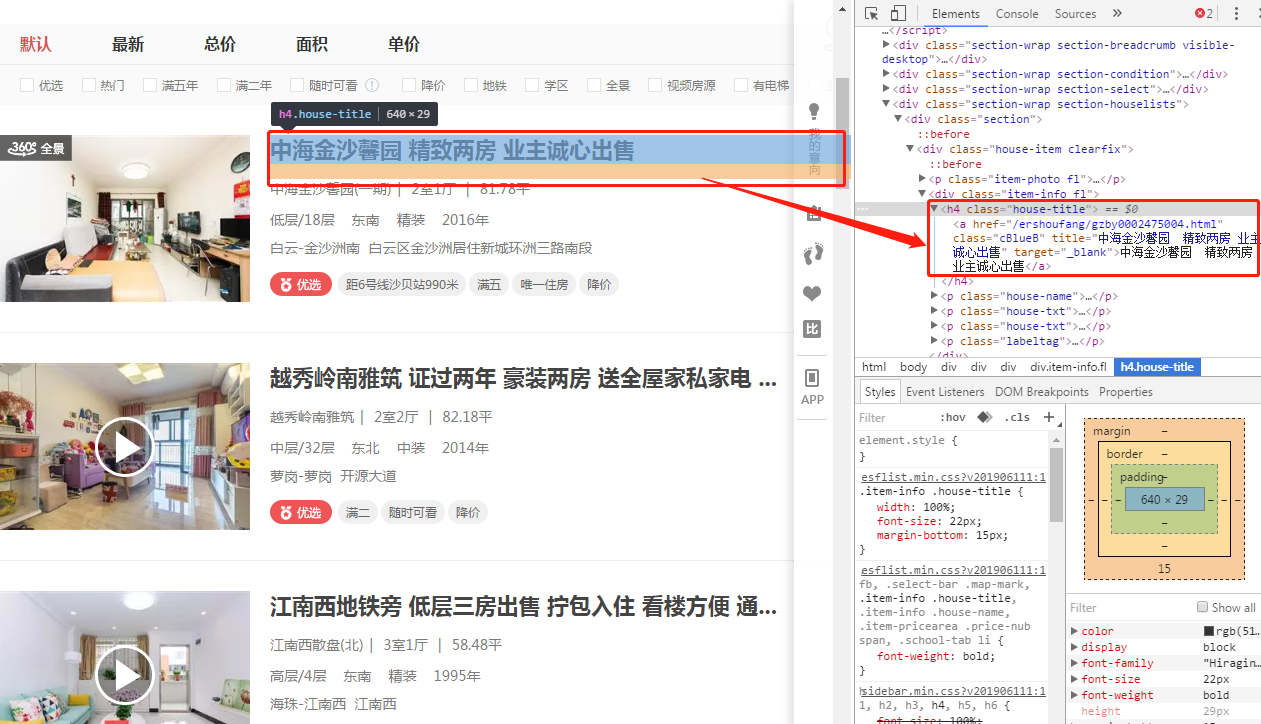Check the 全景 filter checkbox
Image resolution: width=1261 pixels, height=724 pixels.
[594, 86]
